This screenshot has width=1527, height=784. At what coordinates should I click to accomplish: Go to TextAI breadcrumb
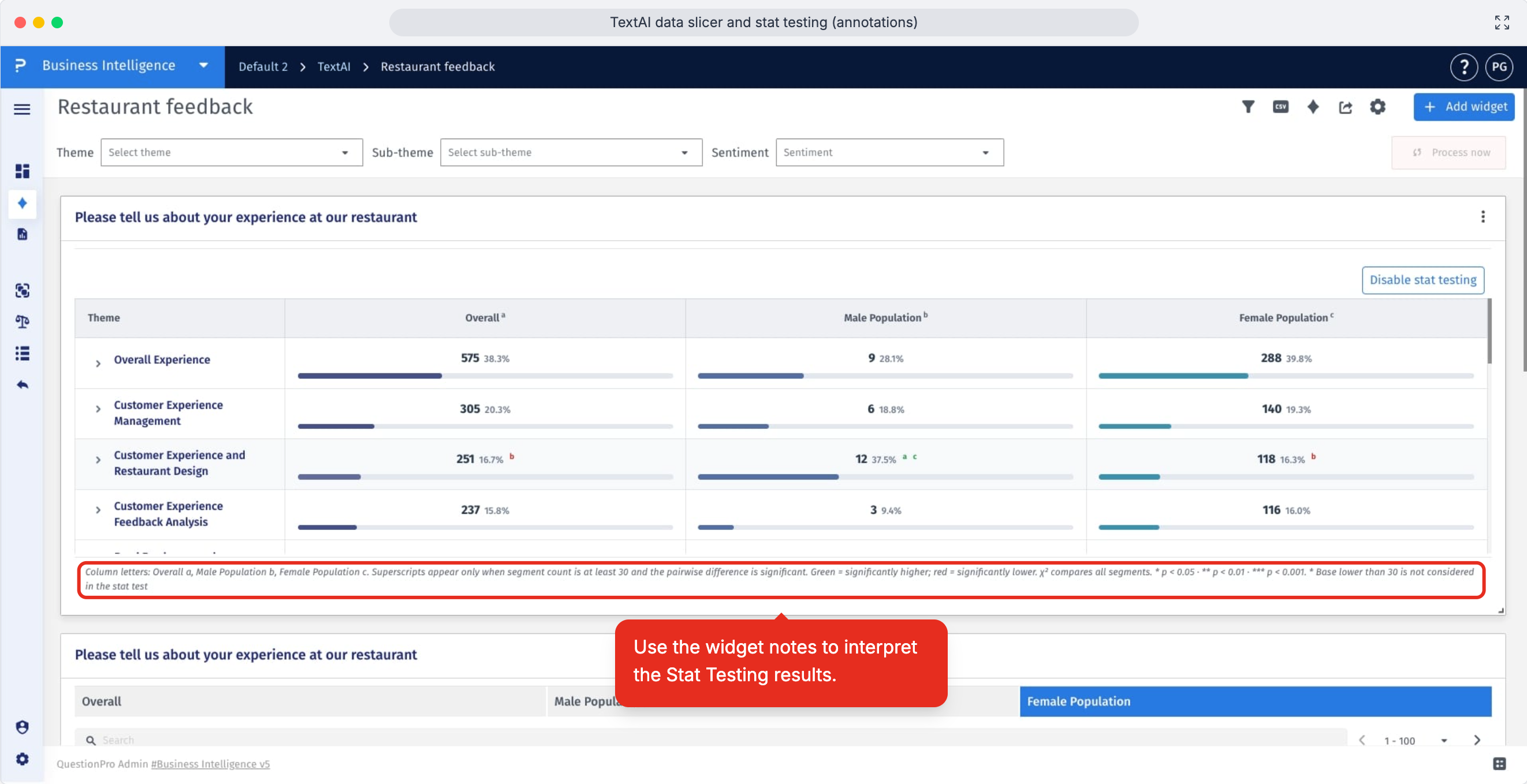pos(334,67)
